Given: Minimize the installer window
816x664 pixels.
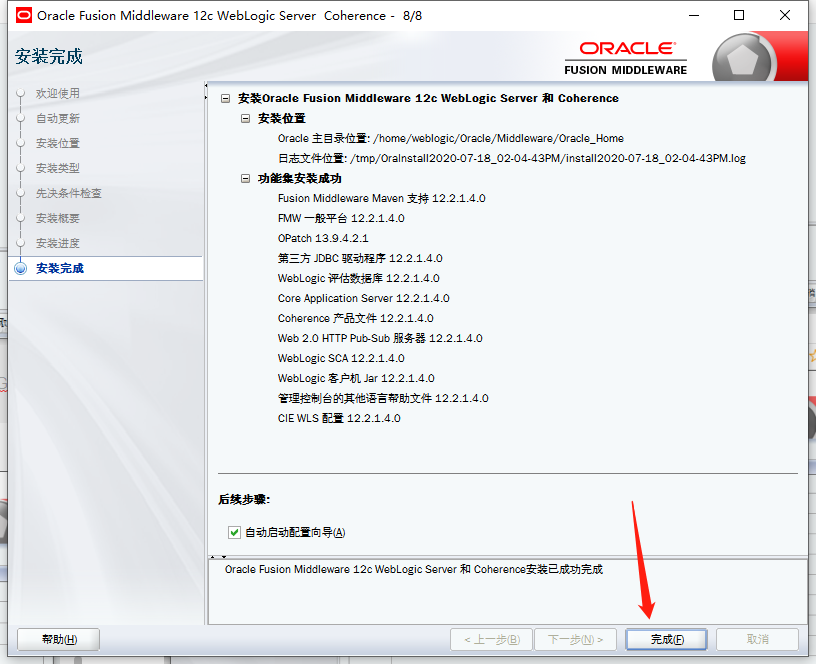Looking at the screenshot, I should pos(694,16).
